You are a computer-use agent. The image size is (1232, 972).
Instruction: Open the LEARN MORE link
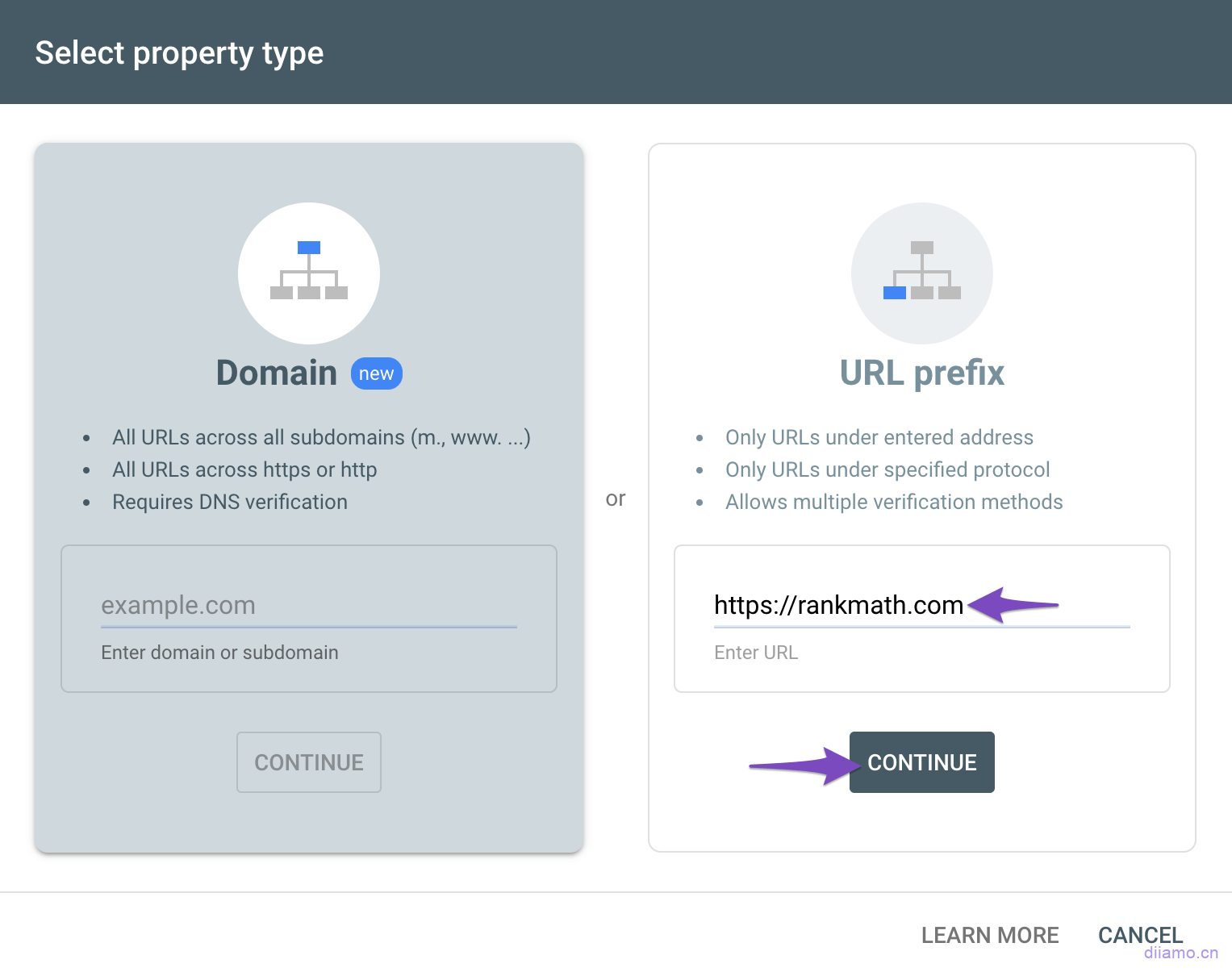click(990, 935)
